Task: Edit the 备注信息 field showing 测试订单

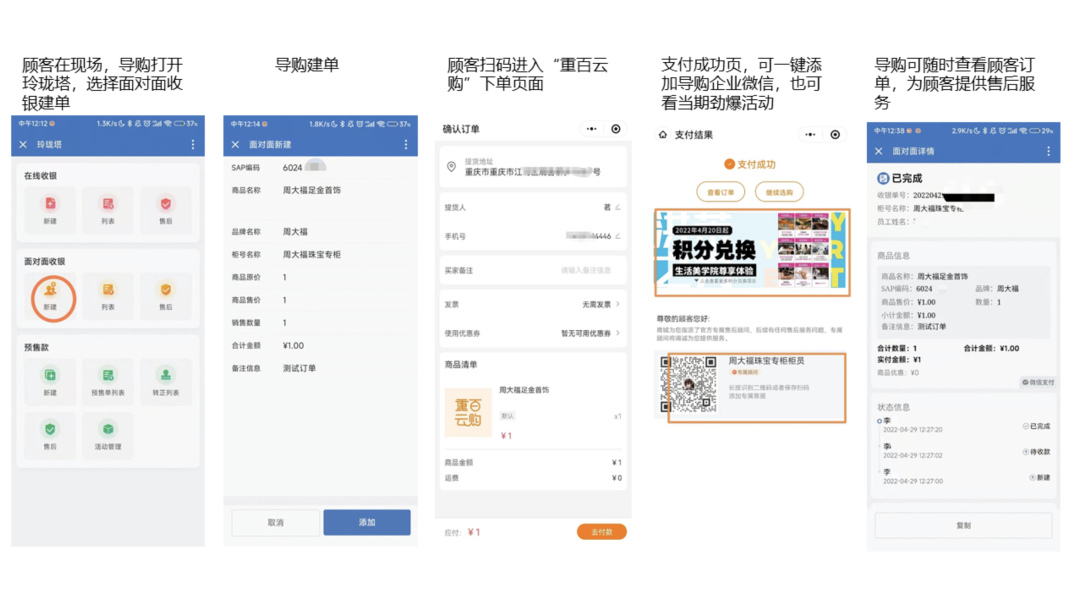Action: coord(300,369)
